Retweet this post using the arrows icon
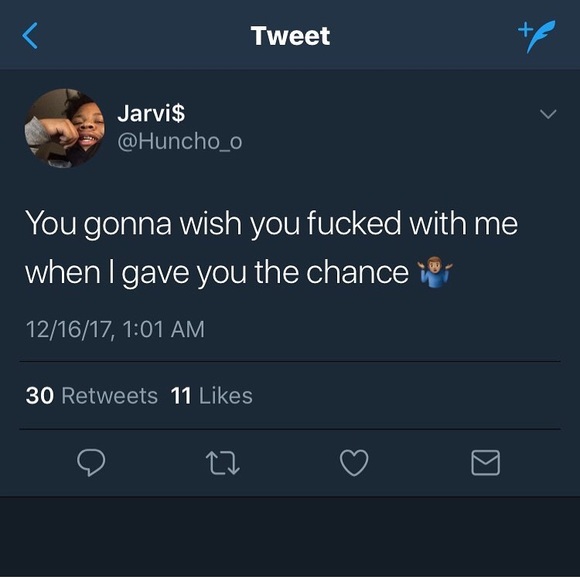 (223, 463)
